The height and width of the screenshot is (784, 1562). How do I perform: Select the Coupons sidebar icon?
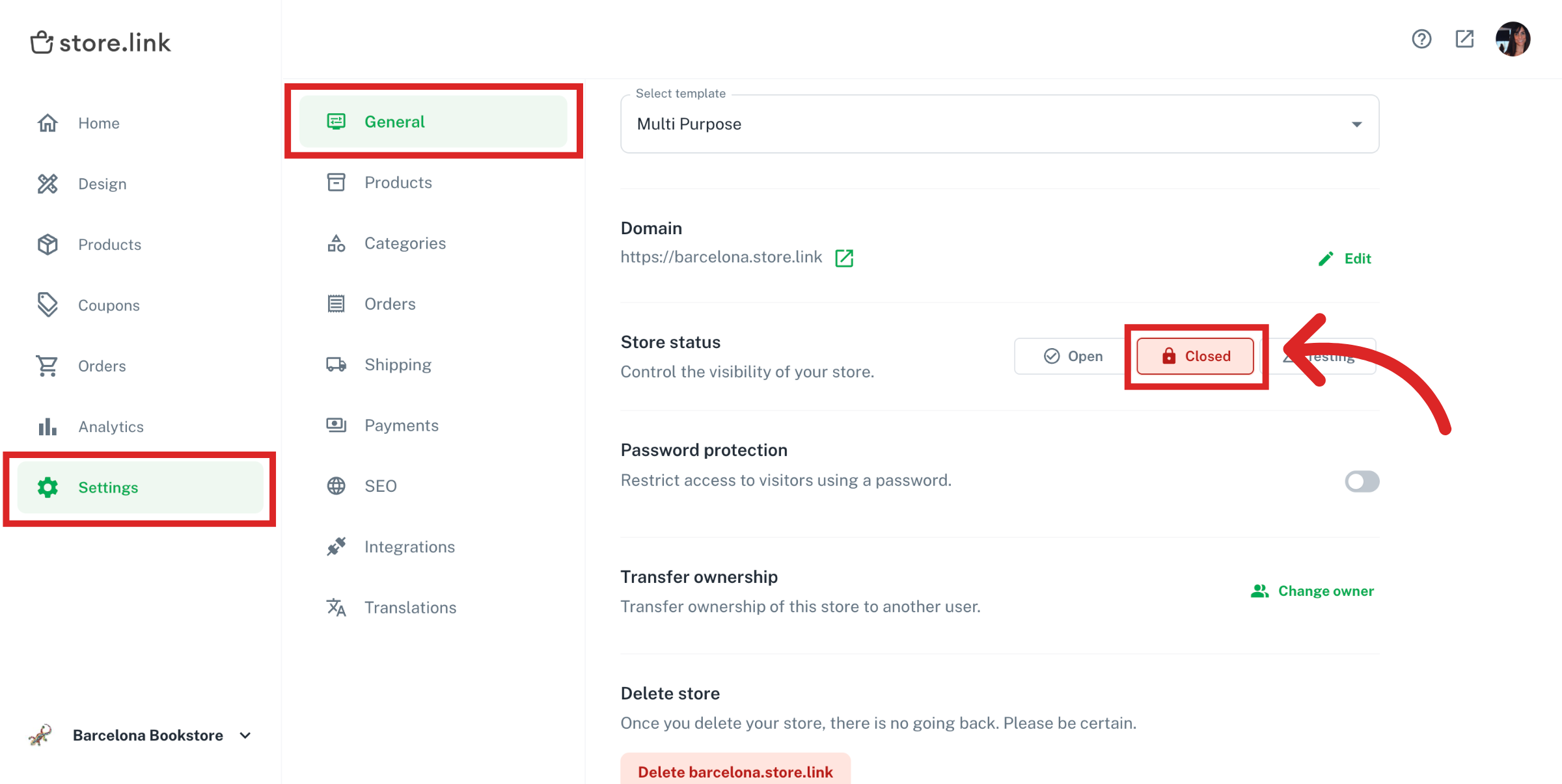48,304
